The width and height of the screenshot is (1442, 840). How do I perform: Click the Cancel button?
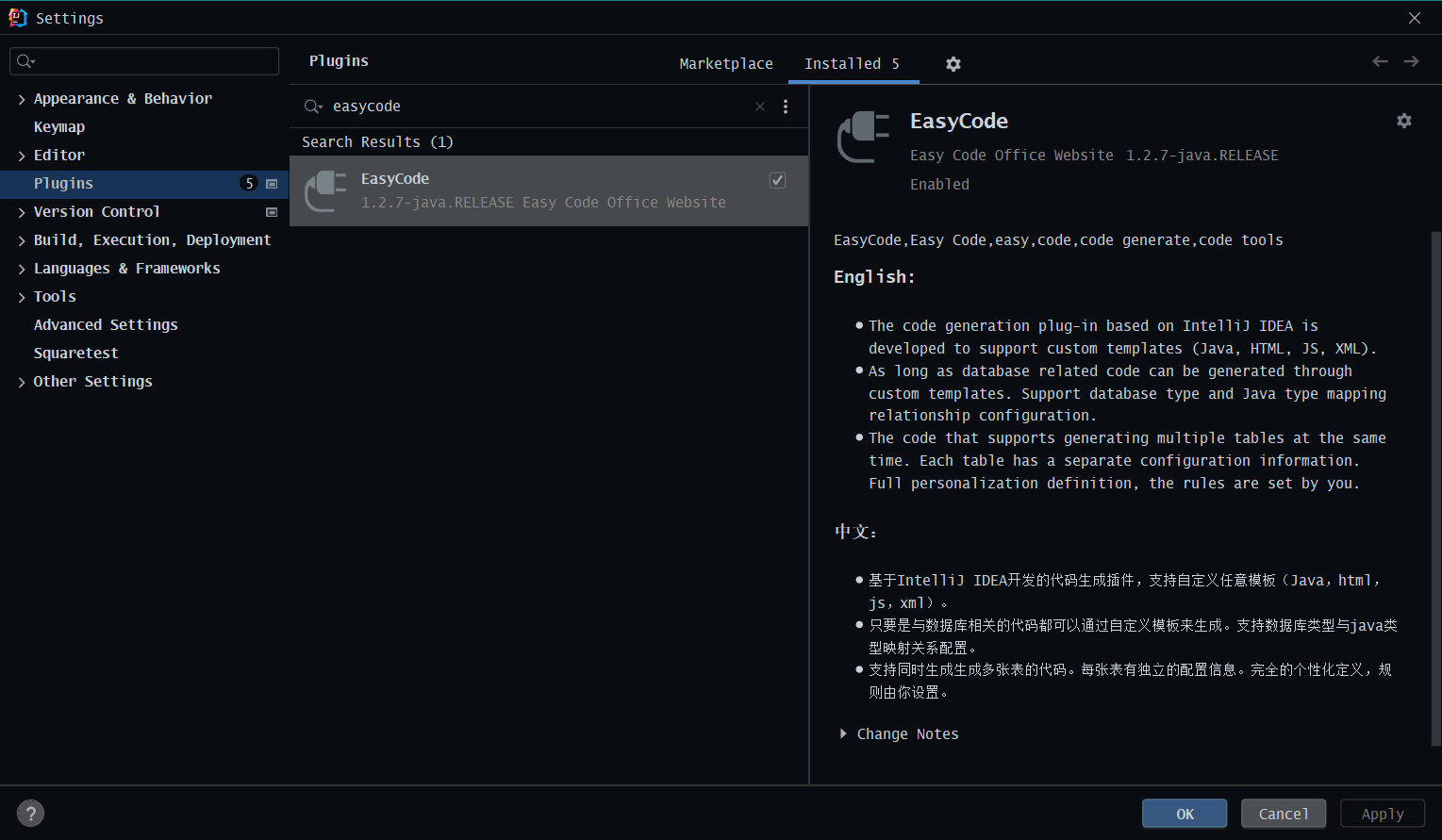1284,814
